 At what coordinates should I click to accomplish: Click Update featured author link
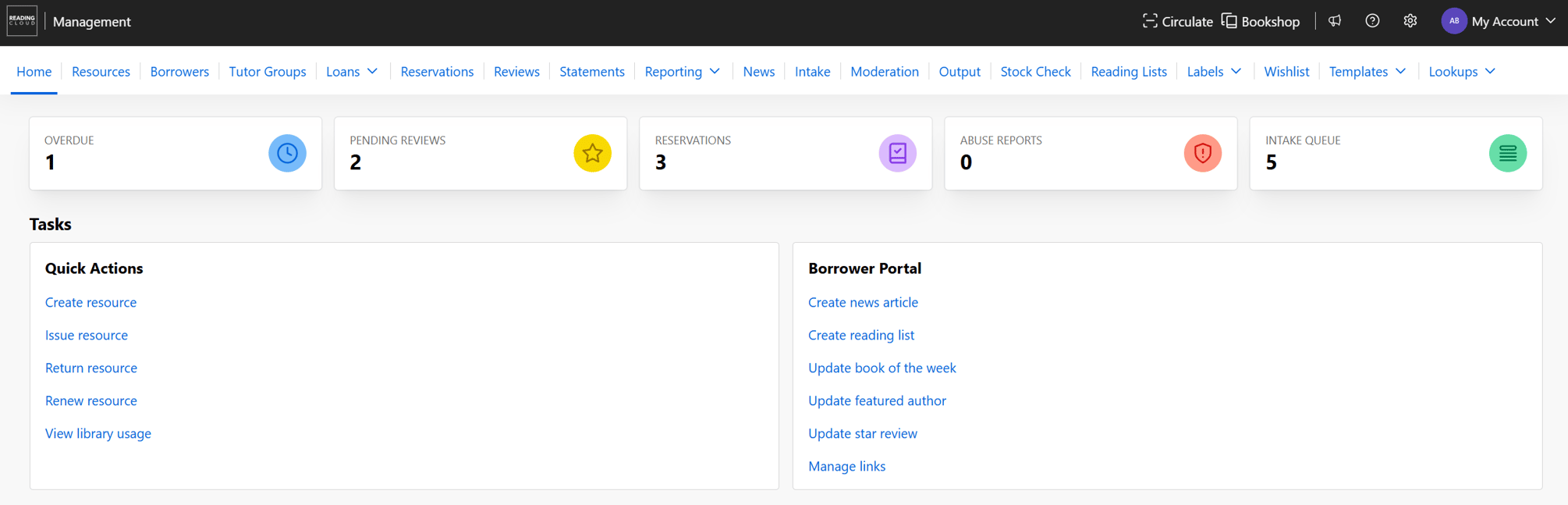877,400
